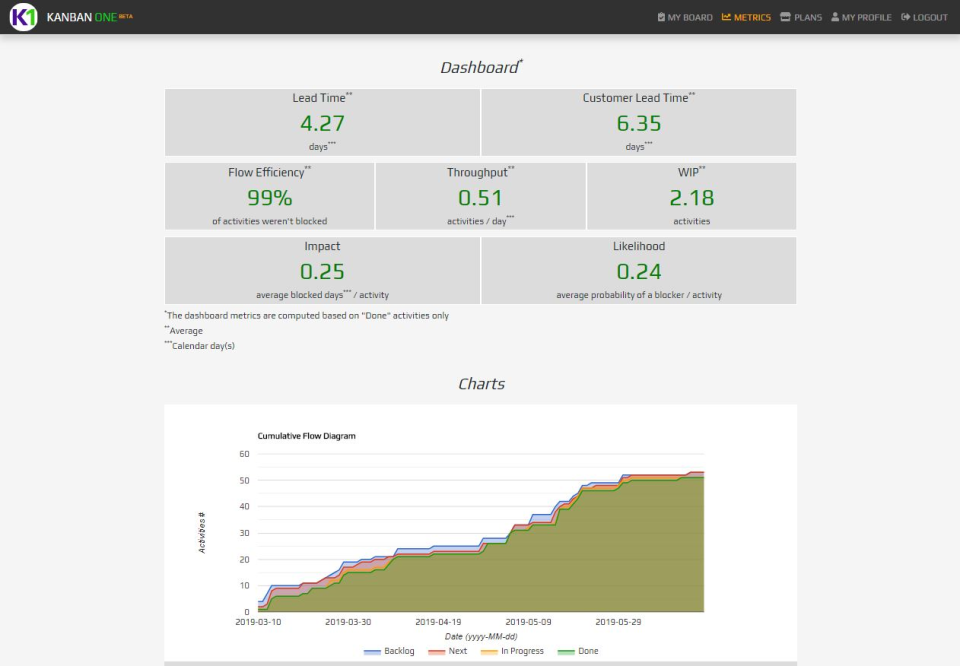Click the Next legend color swatch
Image resolution: width=960 pixels, height=666 pixels.
(436, 651)
